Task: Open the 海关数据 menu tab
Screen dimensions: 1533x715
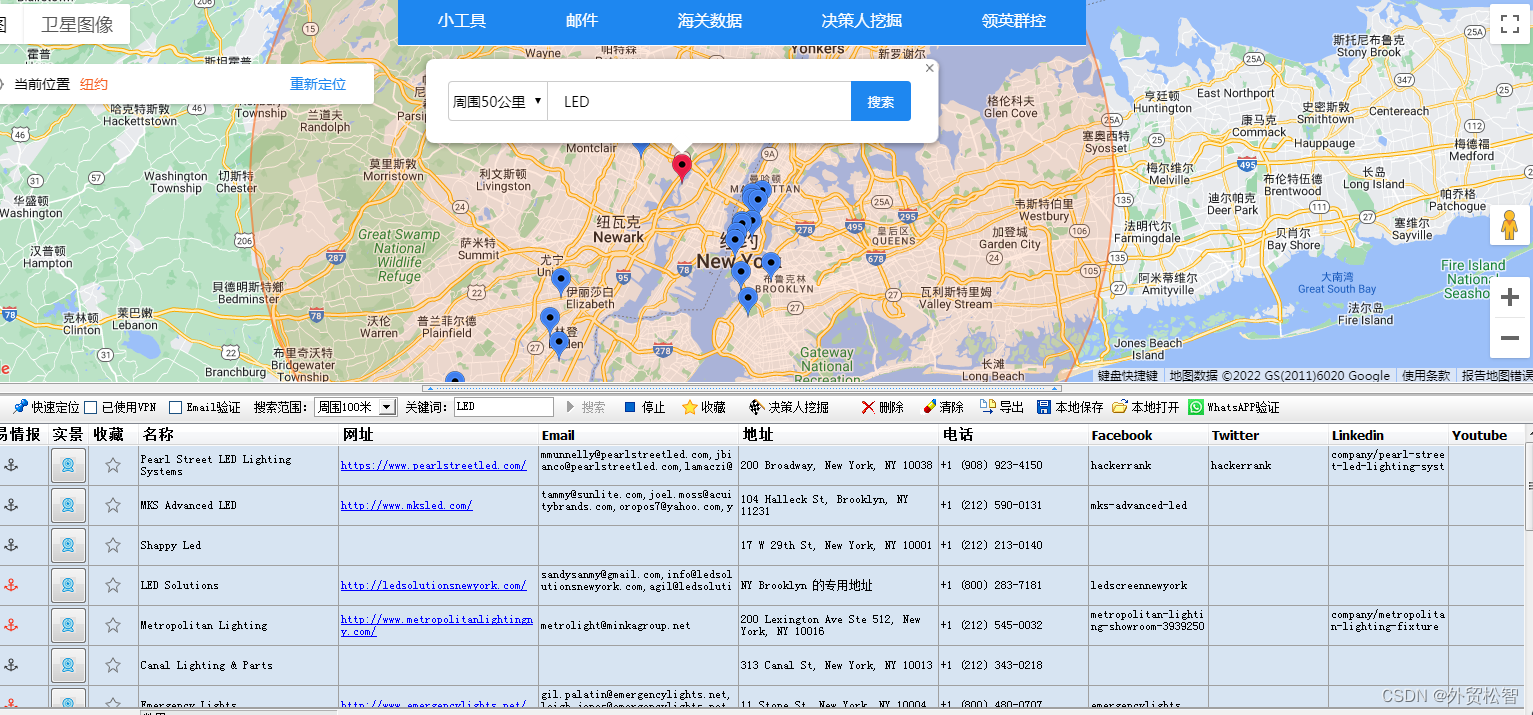Action: (x=709, y=21)
